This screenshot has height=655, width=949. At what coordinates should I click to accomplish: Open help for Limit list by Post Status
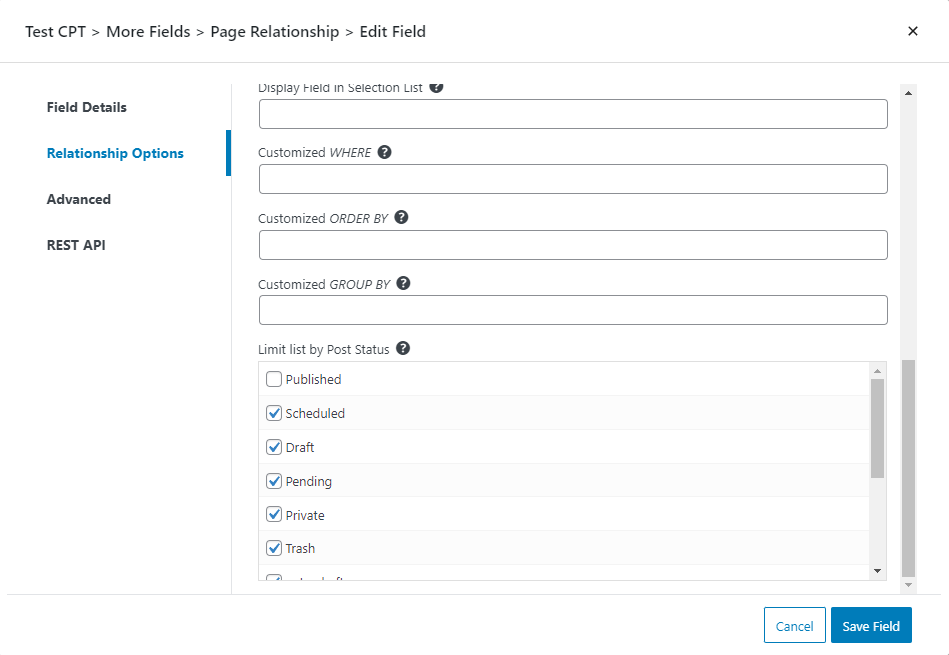[x=403, y=348]
